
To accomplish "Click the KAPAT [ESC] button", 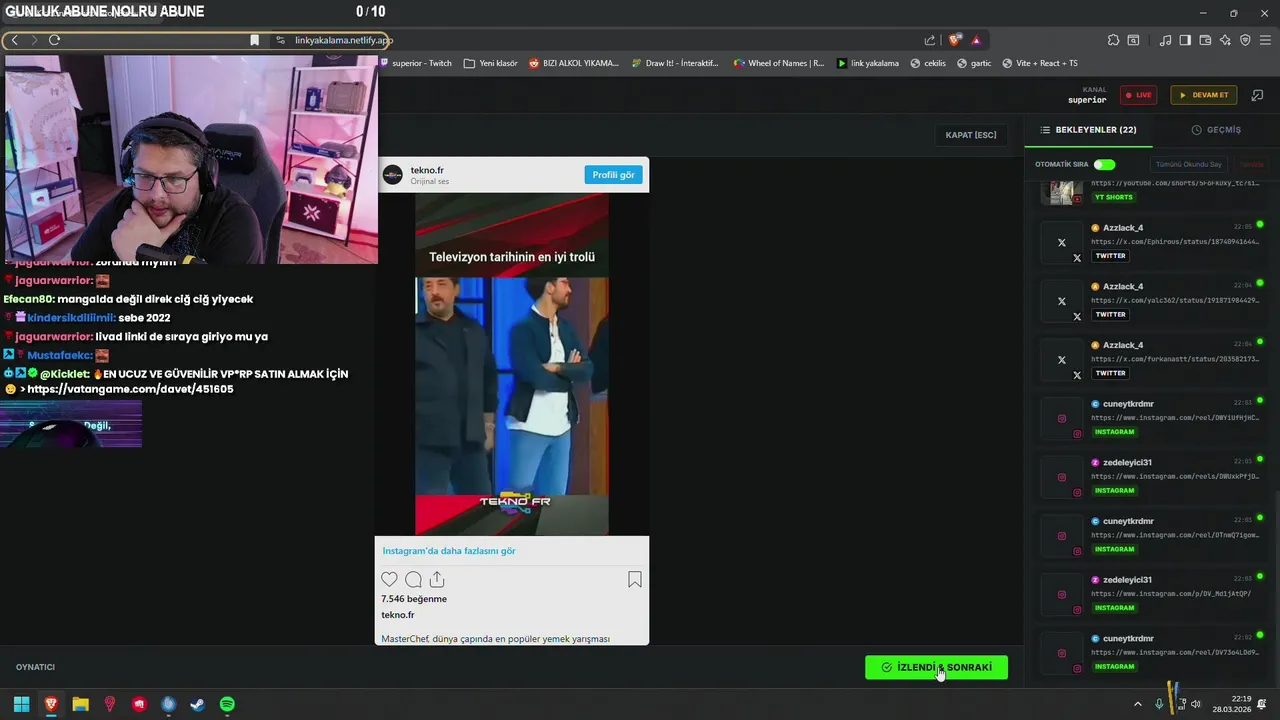I will point(971,135).
